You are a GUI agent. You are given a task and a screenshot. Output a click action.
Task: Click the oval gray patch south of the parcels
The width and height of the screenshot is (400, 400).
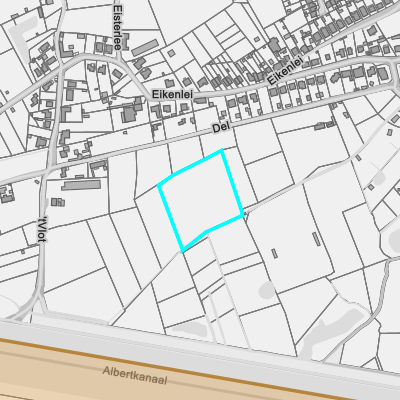[x=267, y=290]
